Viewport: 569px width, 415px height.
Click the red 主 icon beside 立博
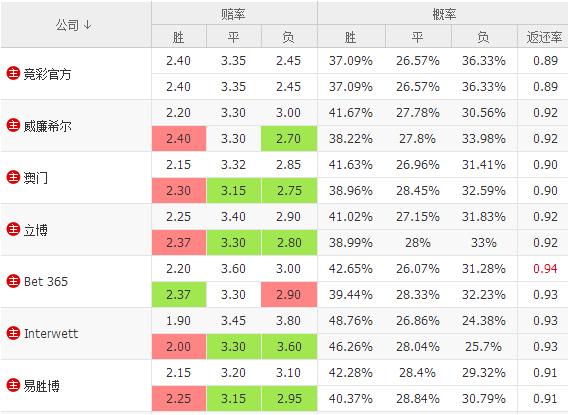(13, 229)
